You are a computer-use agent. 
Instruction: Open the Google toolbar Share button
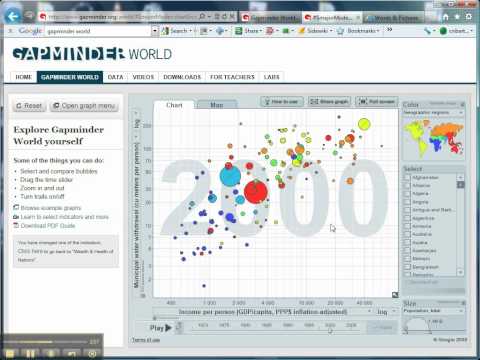pyautogui.click(x=249, y=31)
